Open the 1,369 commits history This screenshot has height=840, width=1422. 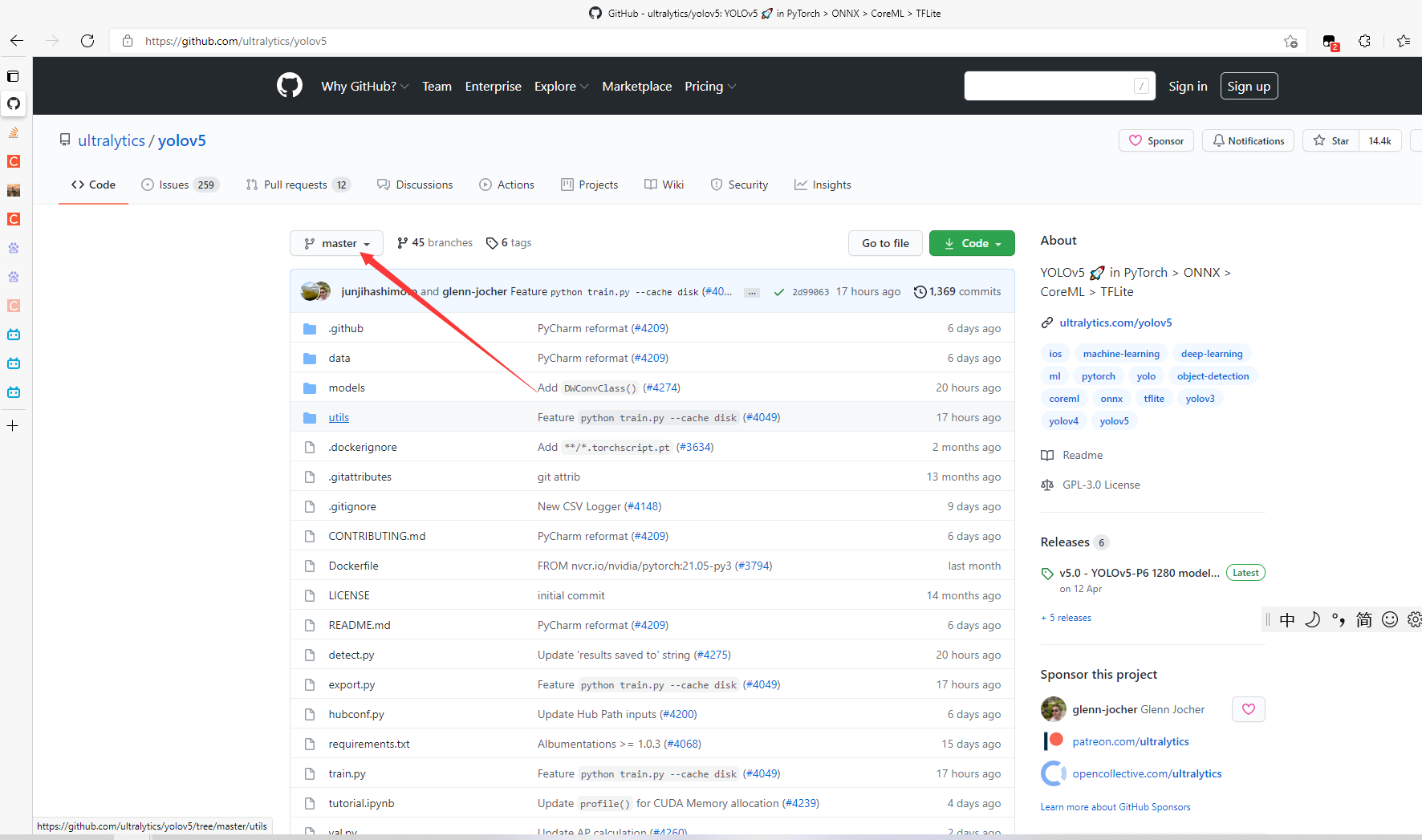pos(957,292)
